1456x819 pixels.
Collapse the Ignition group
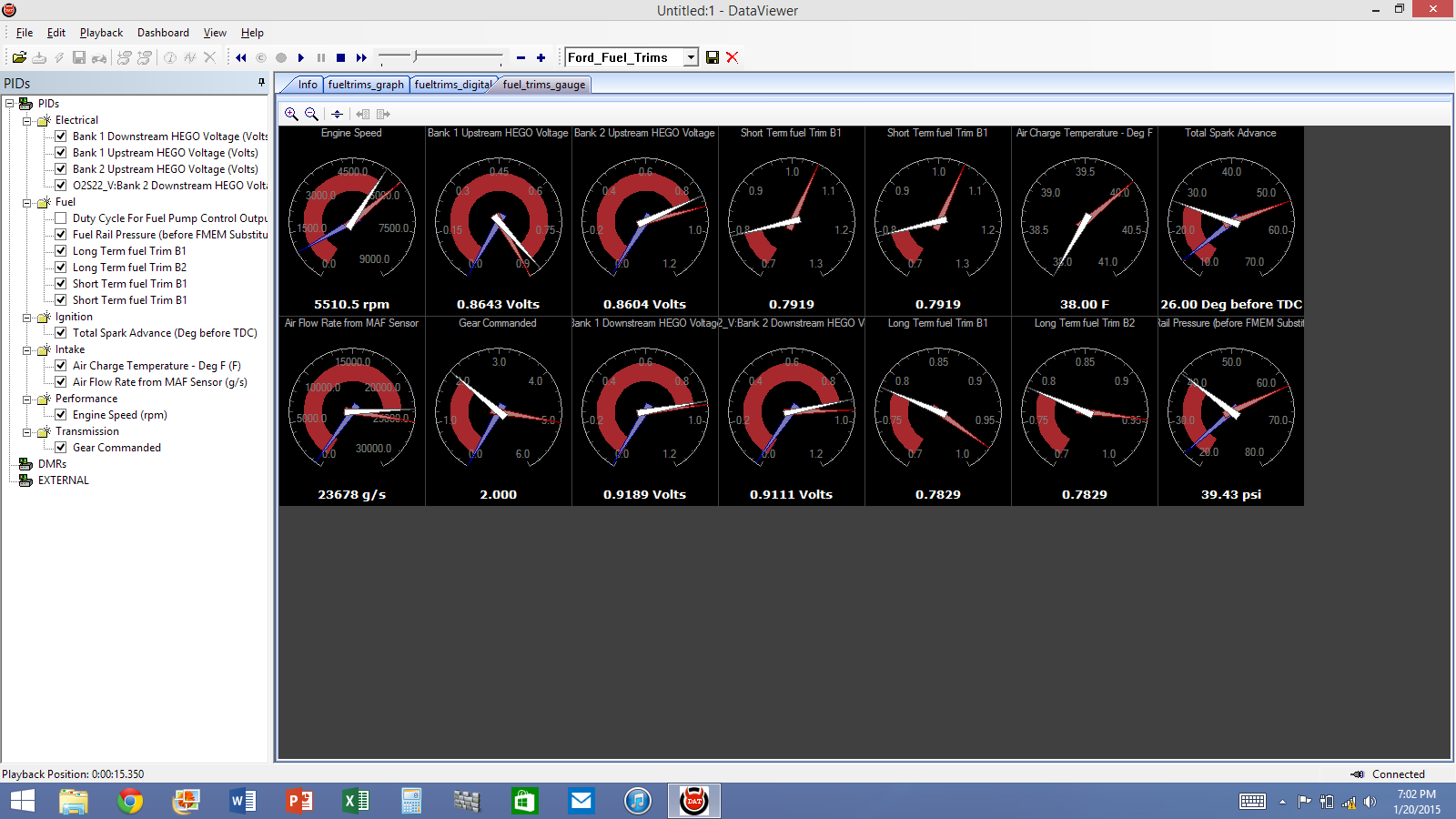tap(27, 317)
